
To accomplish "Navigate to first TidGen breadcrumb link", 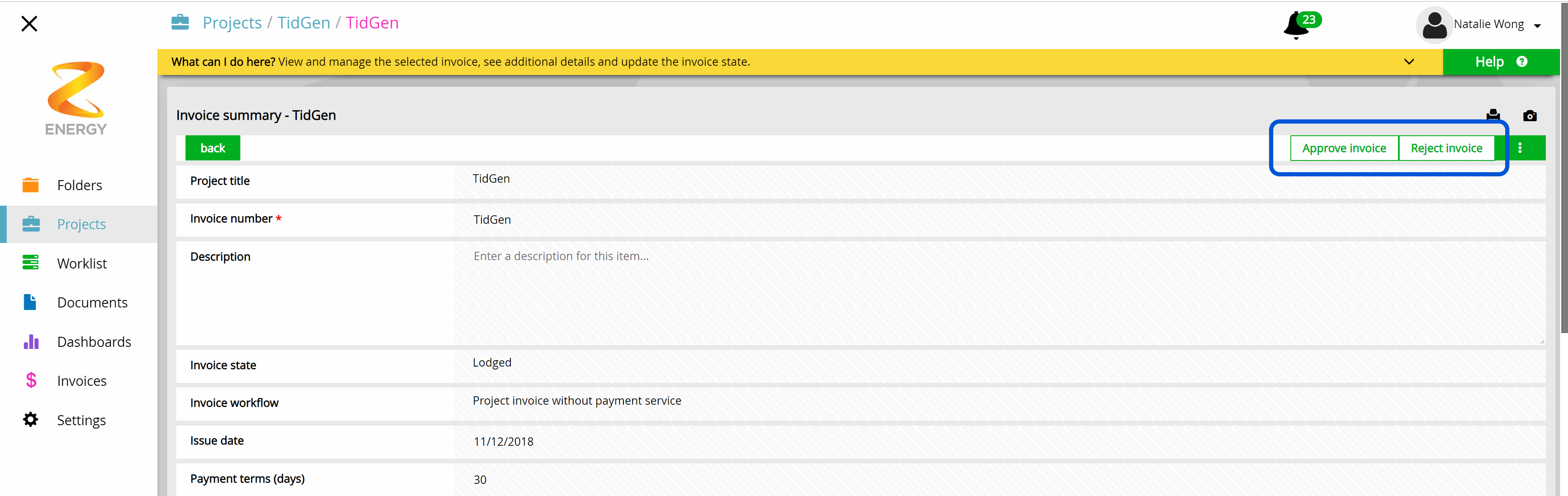I will (x=304, y=23).
